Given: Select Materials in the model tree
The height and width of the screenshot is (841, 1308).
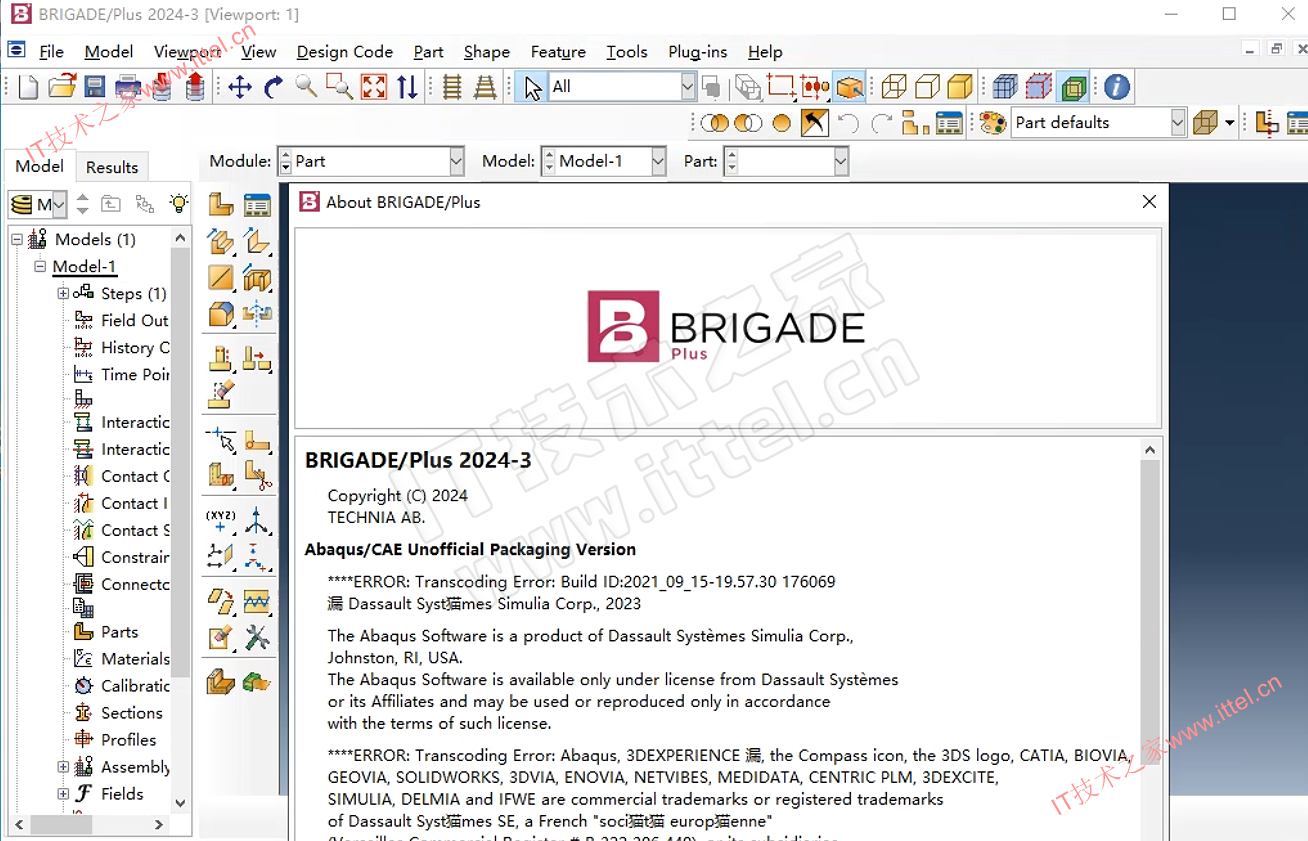Looking at the screenshot, I should point(135,659).
